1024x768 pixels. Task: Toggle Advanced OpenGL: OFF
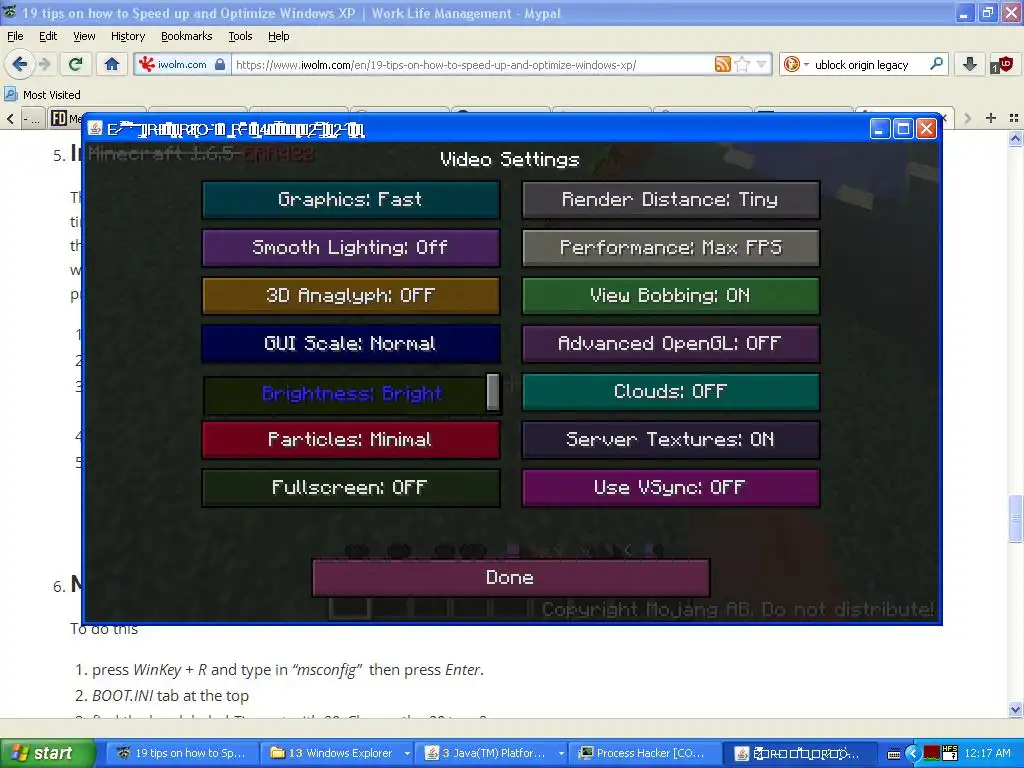pyautogui.click(x=671, y=344)
